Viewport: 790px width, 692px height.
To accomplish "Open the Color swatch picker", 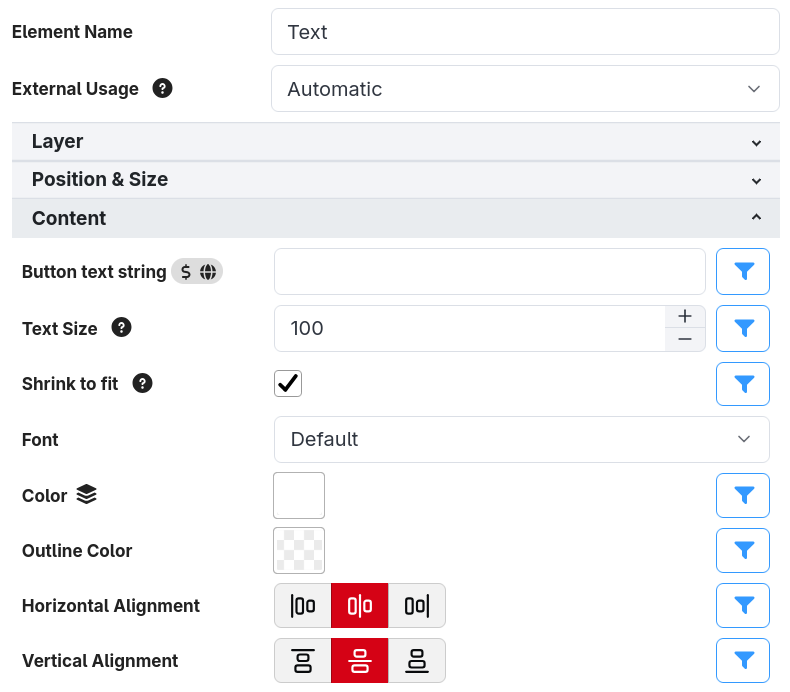I will click(x=299, y=495).
